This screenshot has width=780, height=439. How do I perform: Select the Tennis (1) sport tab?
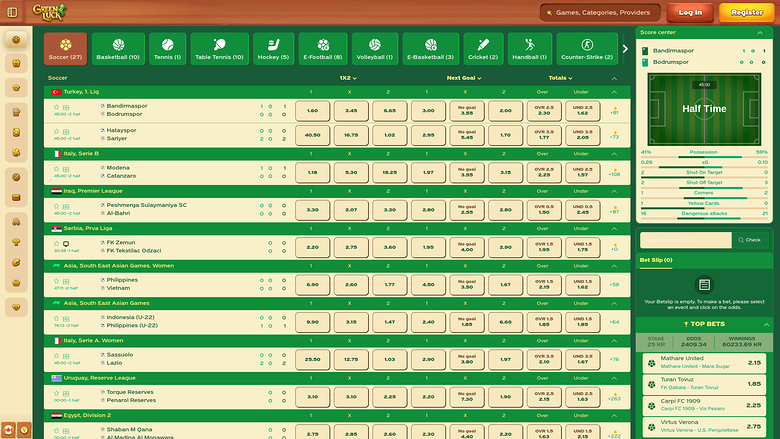click(168, 49)
